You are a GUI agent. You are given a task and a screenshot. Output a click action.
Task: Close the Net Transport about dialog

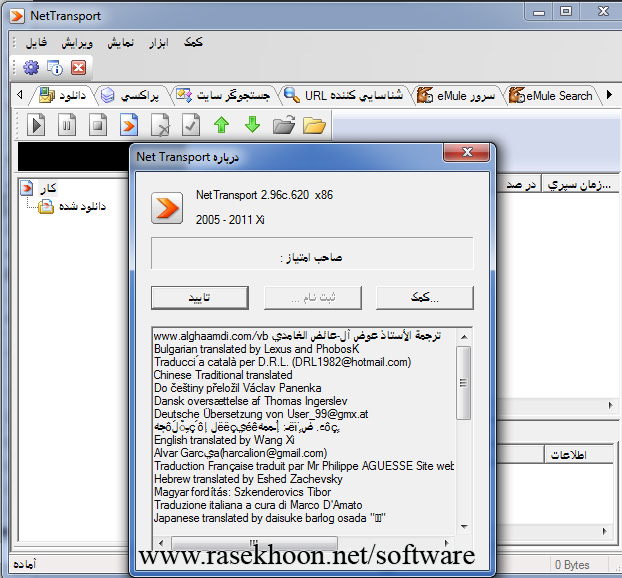(x=466, y=152)
